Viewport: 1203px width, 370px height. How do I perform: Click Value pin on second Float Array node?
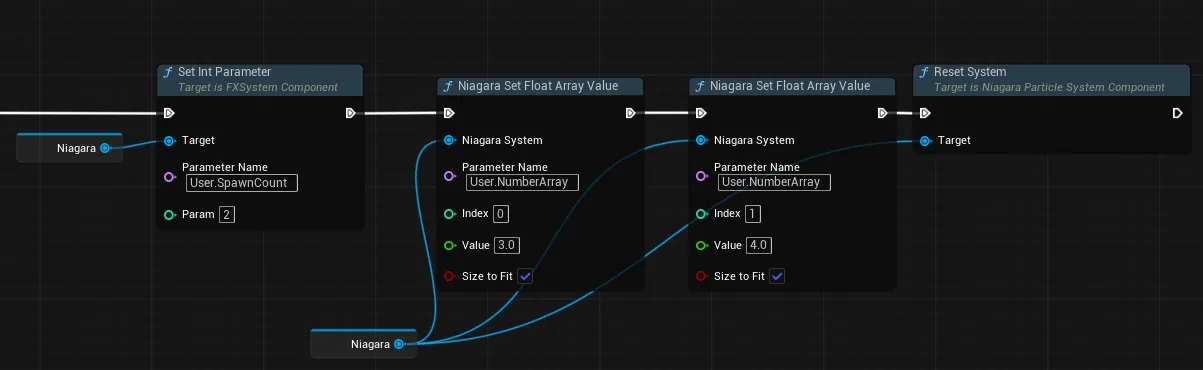click(701, 245)
